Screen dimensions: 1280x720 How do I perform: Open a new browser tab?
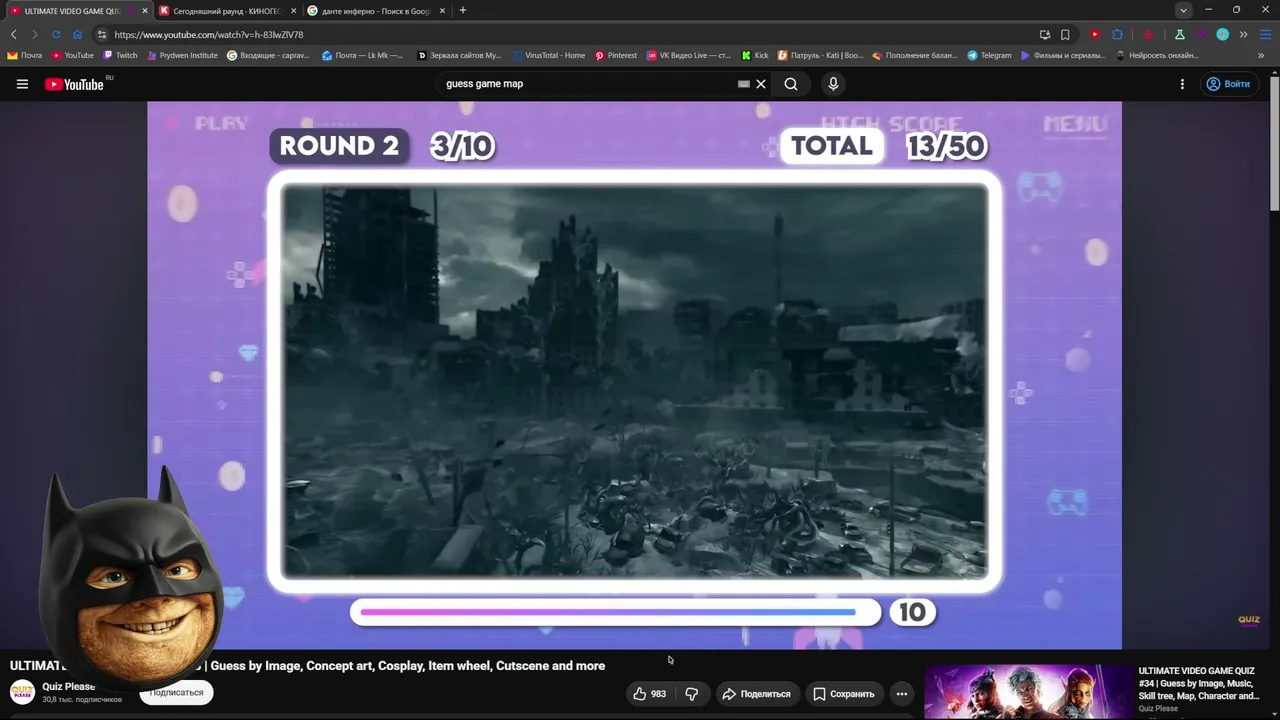click(462, 10)
